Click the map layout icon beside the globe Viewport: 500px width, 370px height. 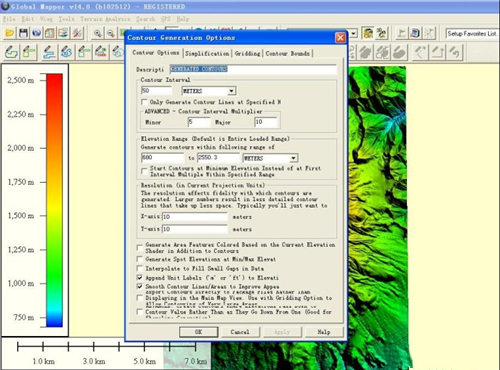50,33
